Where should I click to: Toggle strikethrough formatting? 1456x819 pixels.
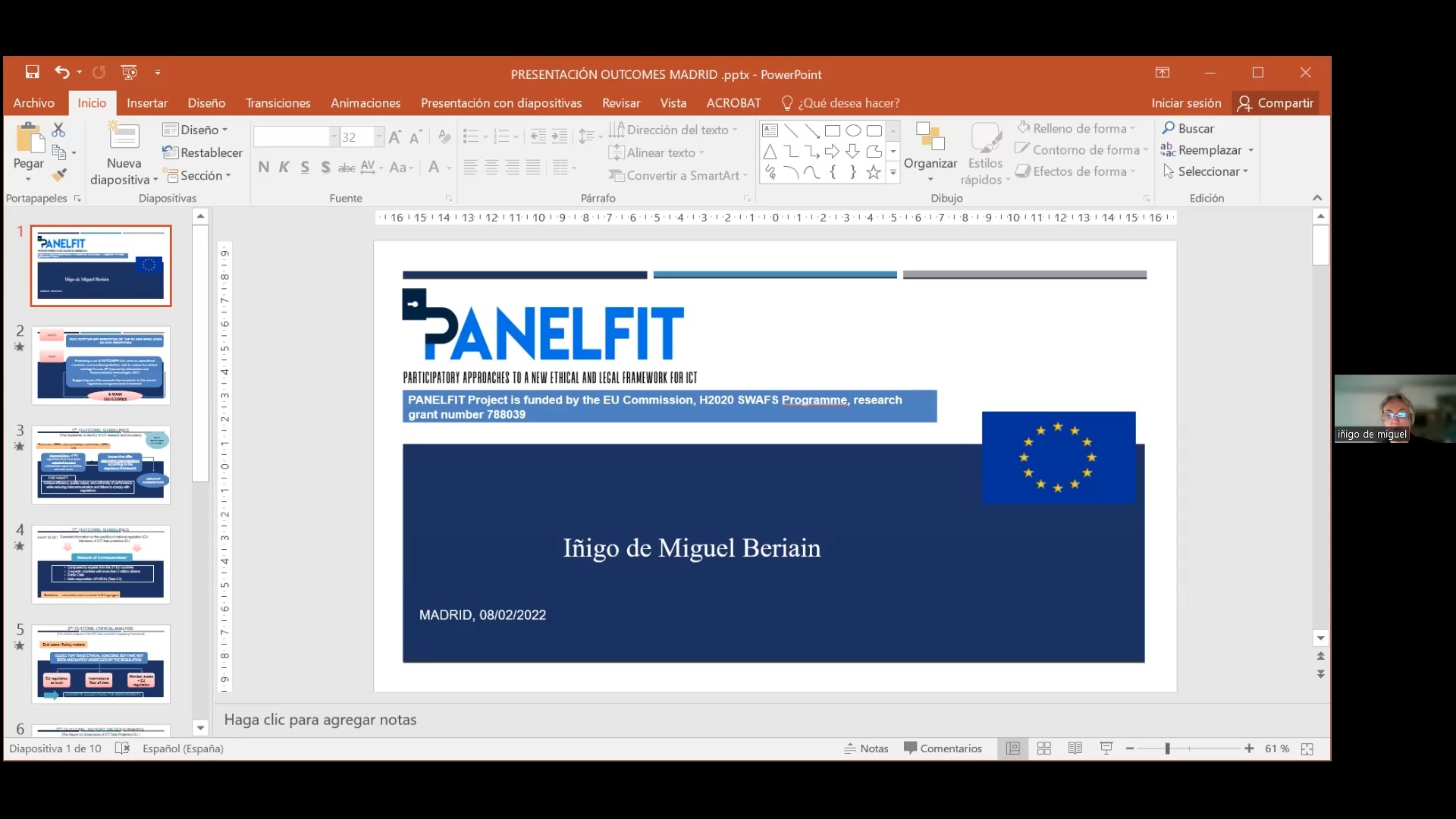[347, 168]
